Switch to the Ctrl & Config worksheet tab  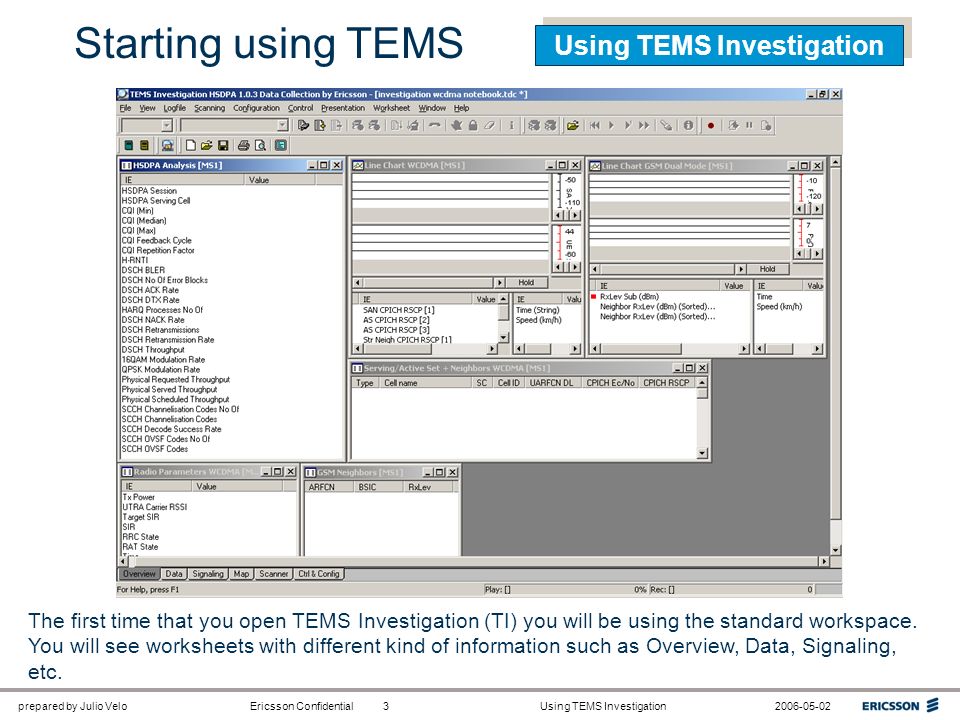pos(318,574)
